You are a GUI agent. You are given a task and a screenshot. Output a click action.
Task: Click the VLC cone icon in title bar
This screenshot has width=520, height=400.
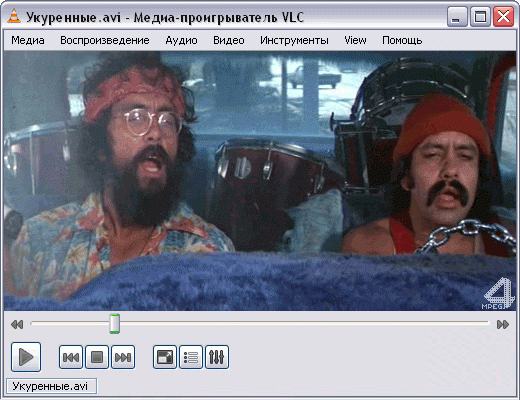(x=14, y=17)
